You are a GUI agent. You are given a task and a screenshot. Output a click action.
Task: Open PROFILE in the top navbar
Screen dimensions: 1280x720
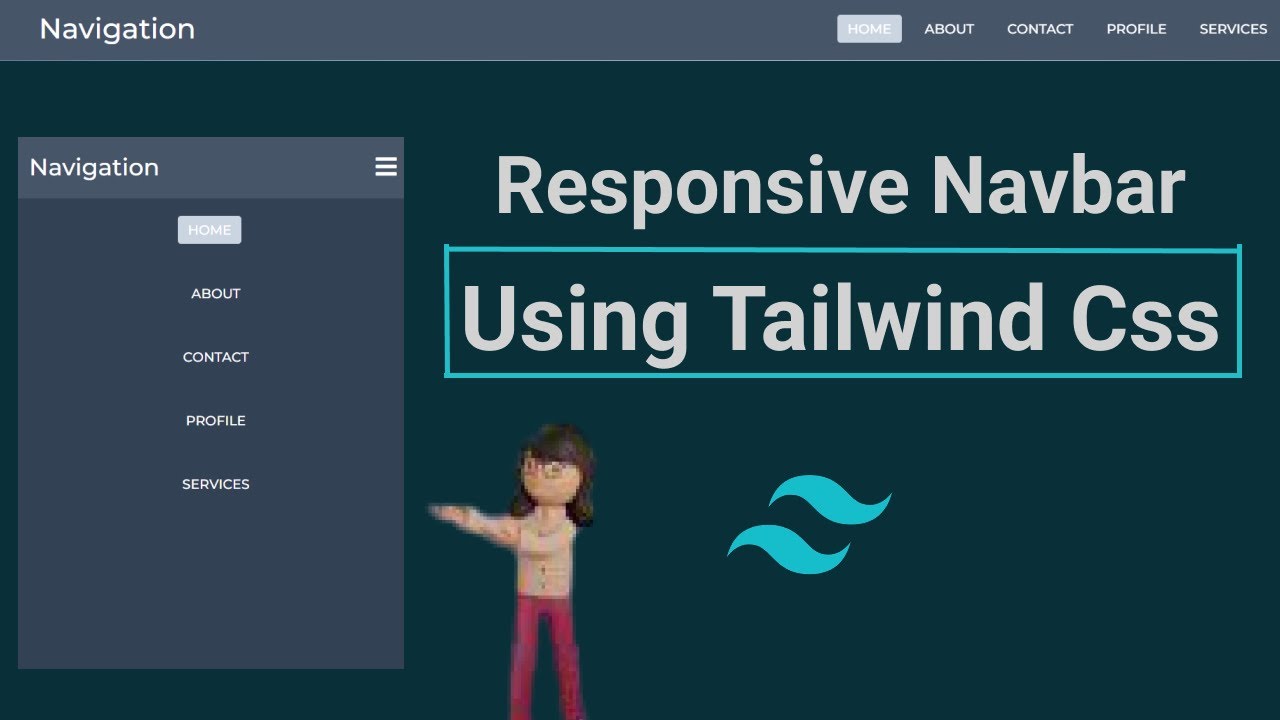click(x=1136, y=29)
